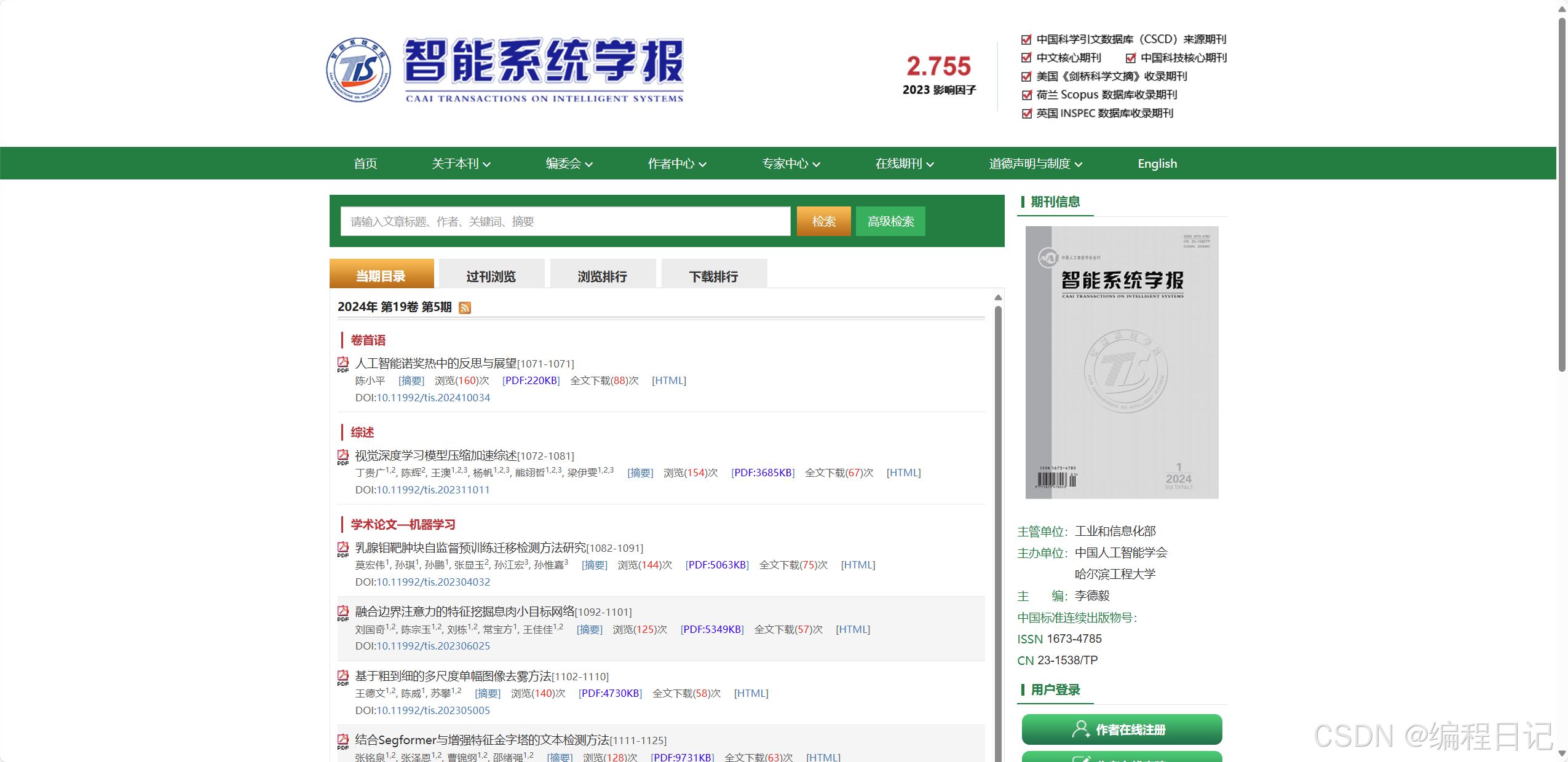Click checkbox beside 中国科技核心期刊

[x=1130, y=58]
